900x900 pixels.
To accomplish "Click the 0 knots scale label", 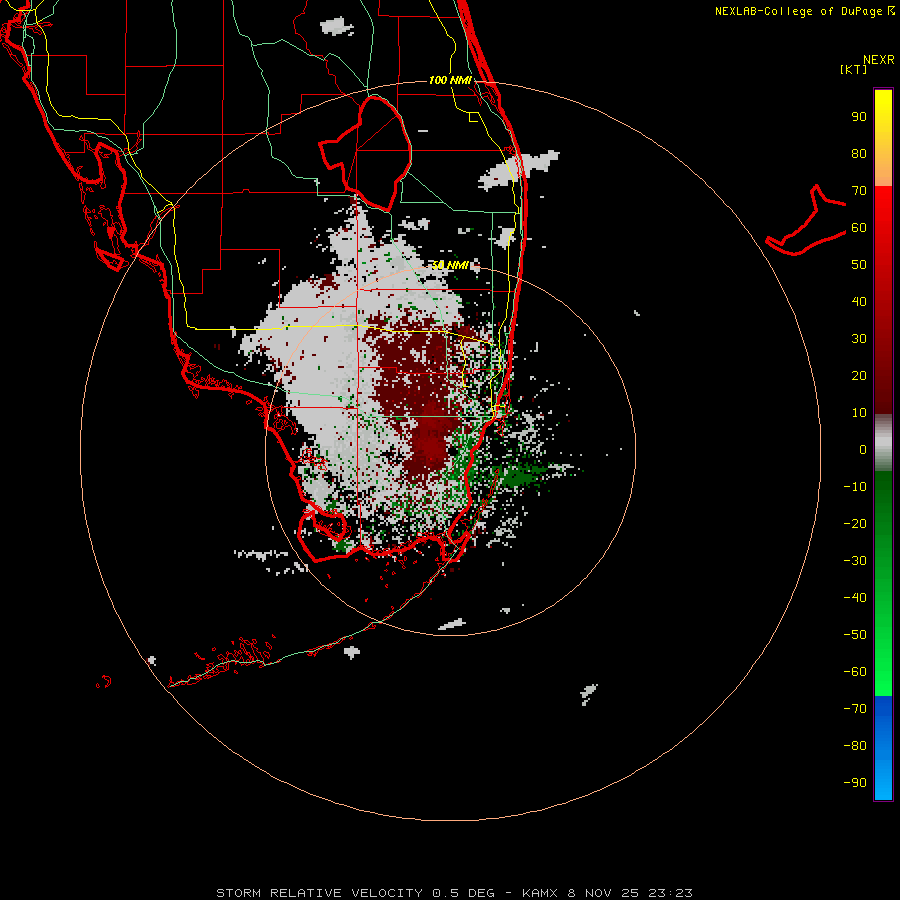I will click(x=863, y=449).
